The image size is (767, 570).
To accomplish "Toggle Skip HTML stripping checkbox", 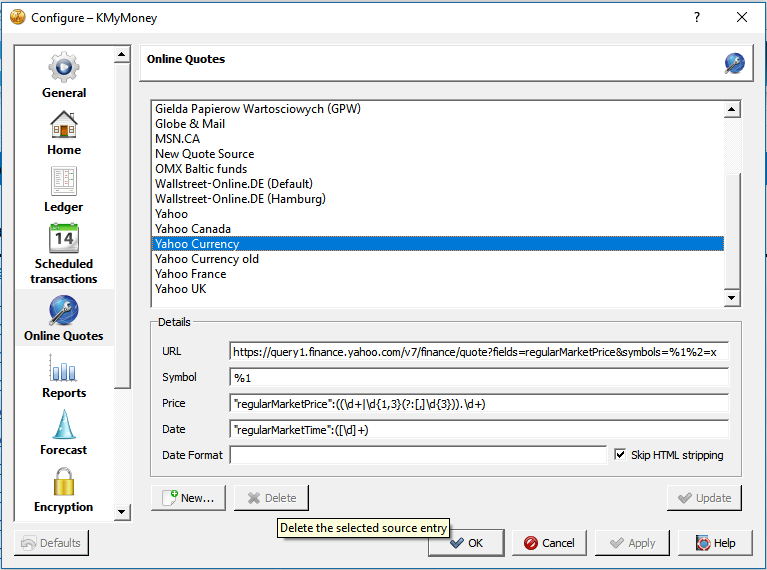I will [x=620, y=455].
